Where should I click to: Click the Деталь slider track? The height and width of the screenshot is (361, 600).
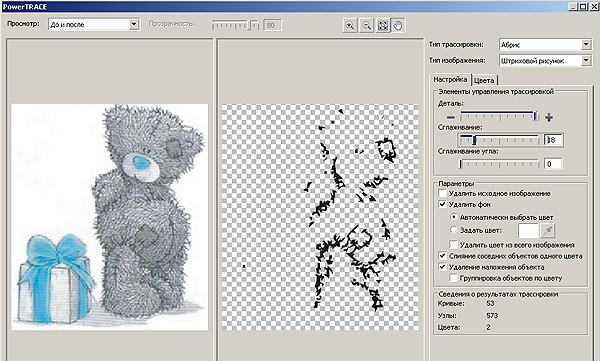[499, 116]
